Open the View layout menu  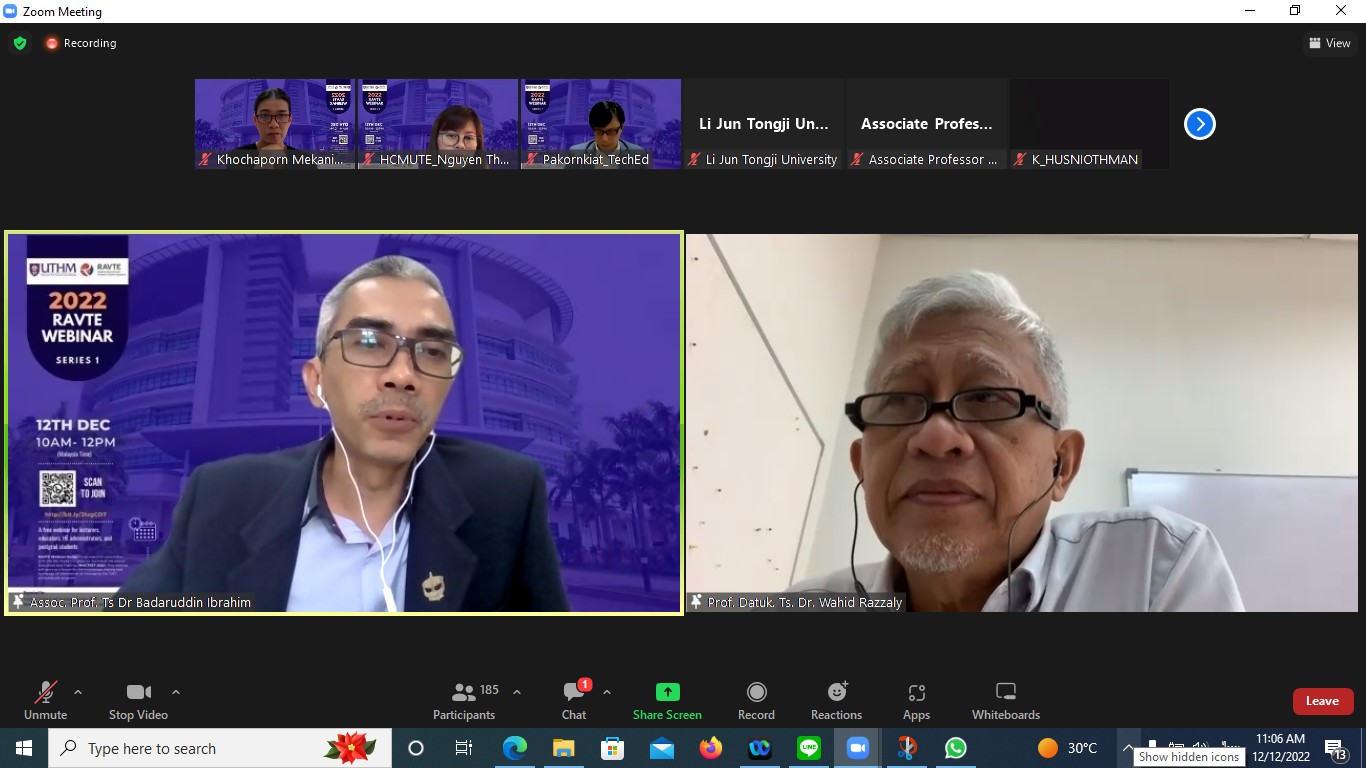[1329, 43]
